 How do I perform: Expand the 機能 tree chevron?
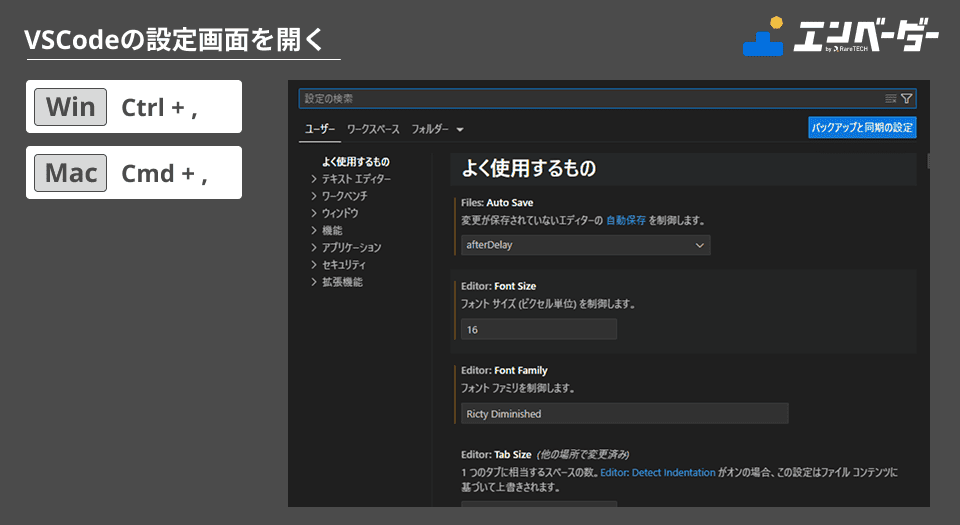point(314,230)
